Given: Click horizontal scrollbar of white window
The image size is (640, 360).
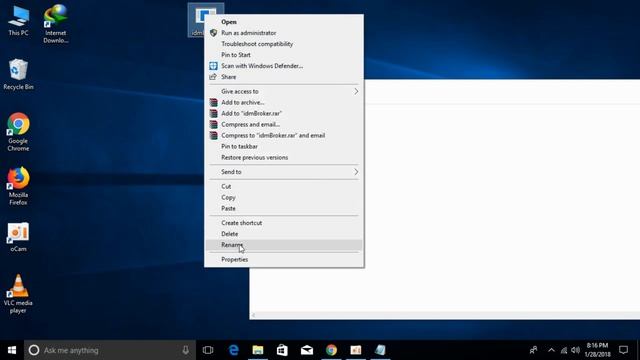Looking at the screenshot, I should (445, 316).
